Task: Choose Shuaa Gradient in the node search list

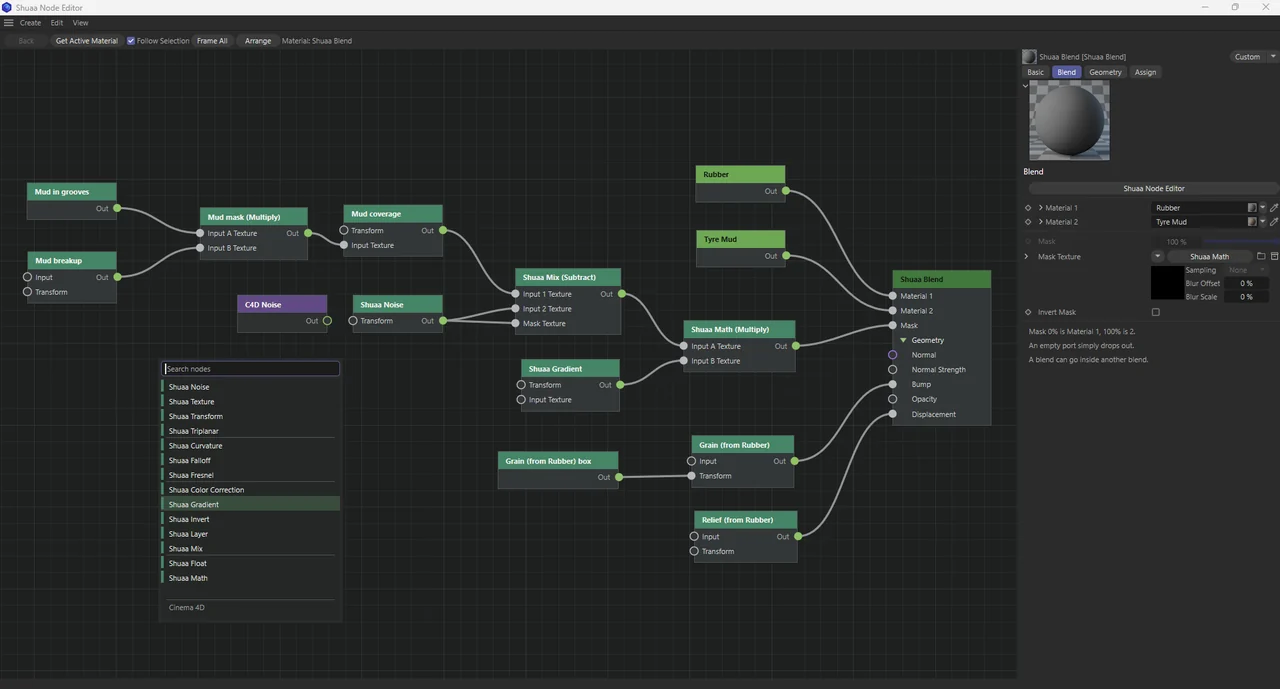Action: pyautogui.click(x=250, y=505)
